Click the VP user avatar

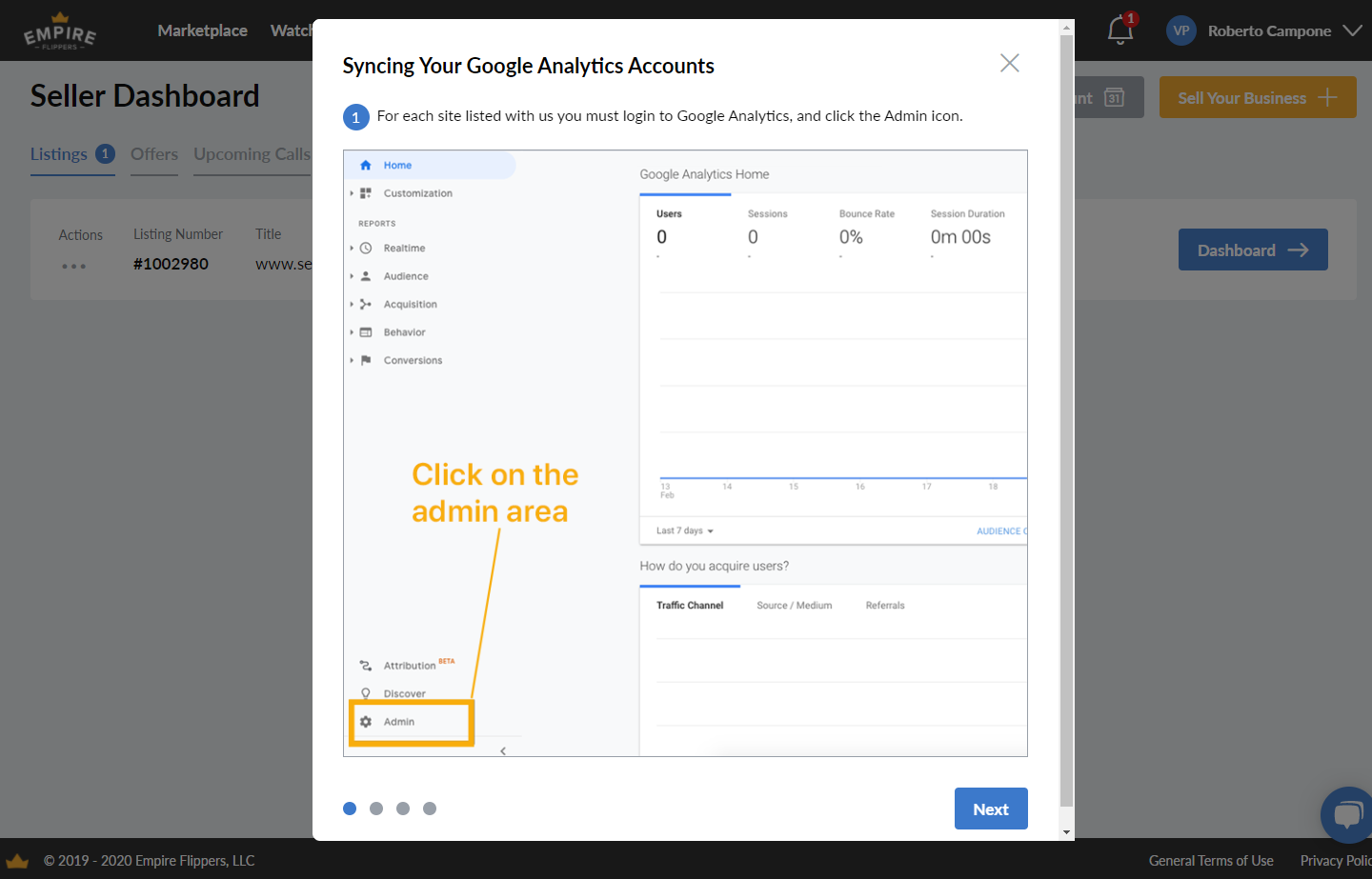coord(1181,30)
